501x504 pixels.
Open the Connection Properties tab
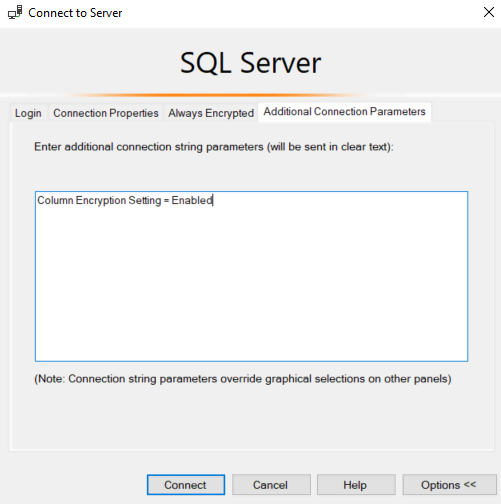coord(106,113)
